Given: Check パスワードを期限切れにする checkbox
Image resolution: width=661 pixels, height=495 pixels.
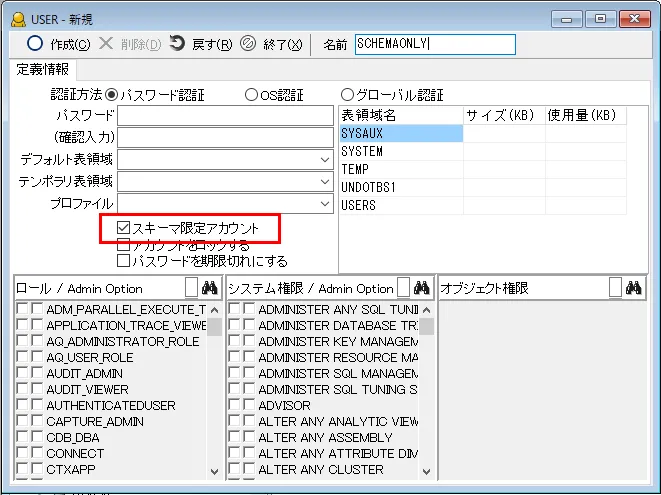Looking at the screenshot, I should (123, 261).
